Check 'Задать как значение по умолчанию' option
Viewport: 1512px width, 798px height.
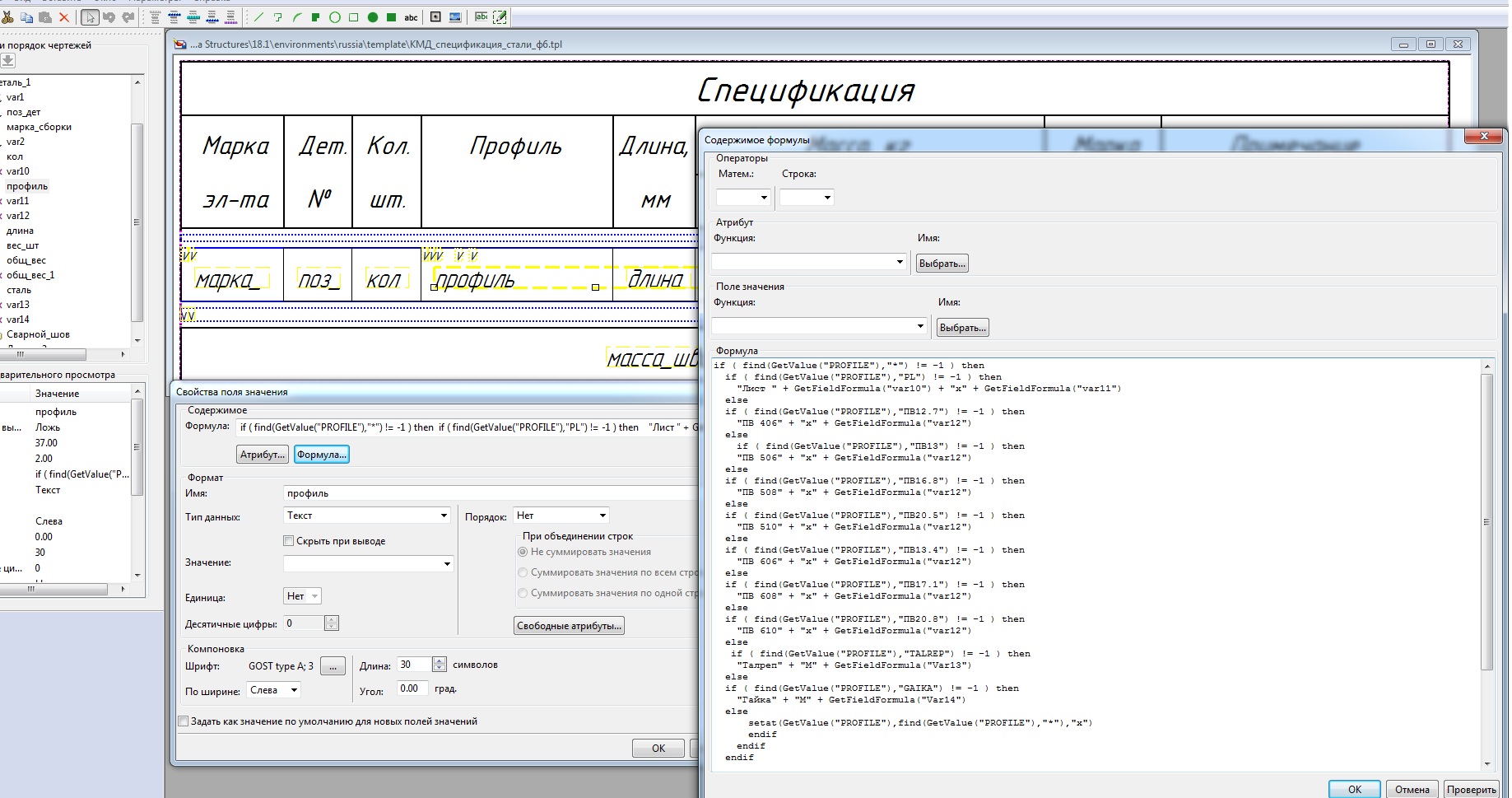(x=184, y=721)
